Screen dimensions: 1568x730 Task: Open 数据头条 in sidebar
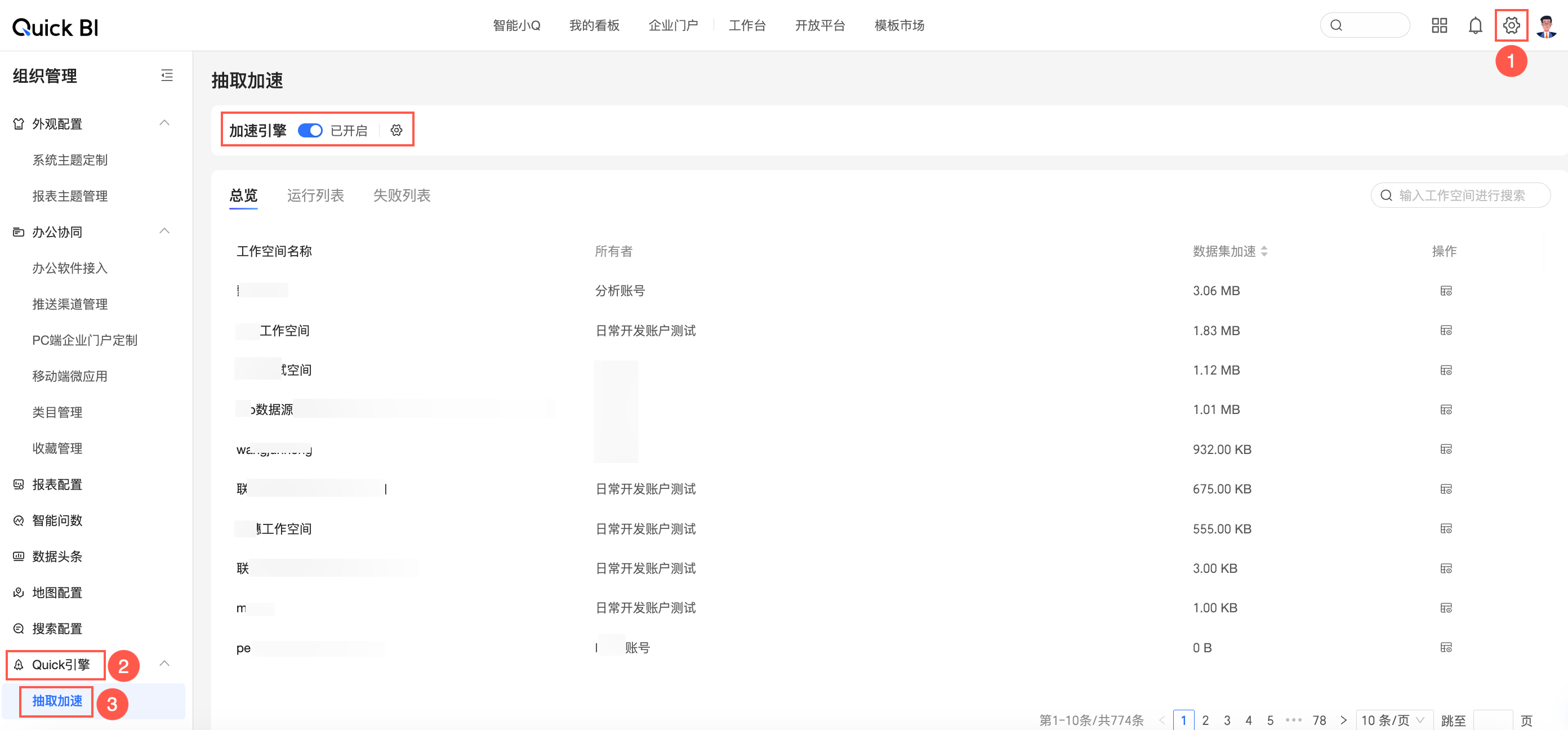coord(57,556)
